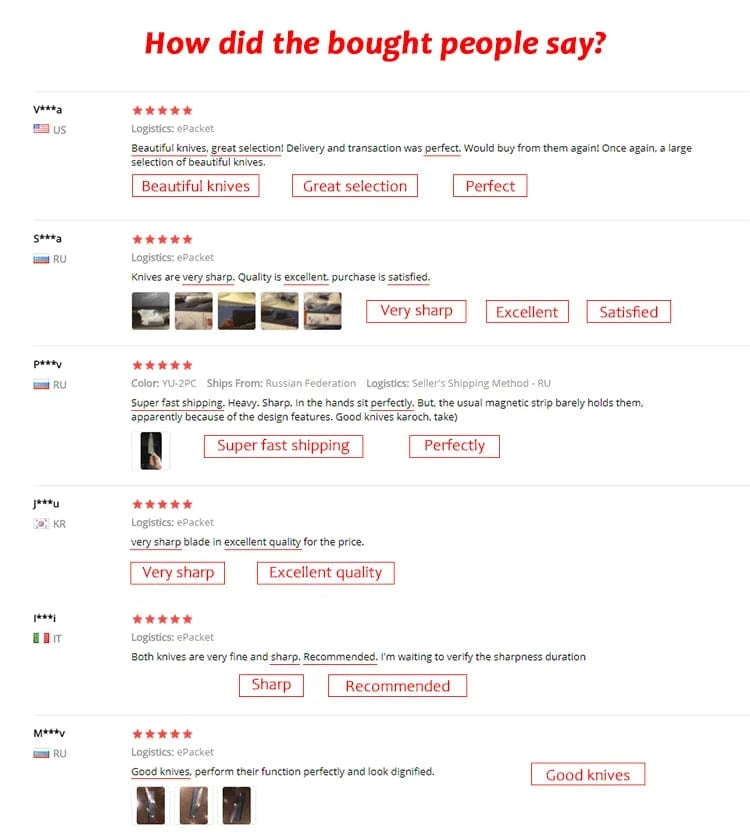This screenshot has width=750, height=840.
Task: Click the Russian flag beside reviewer M***v
Action: [x=41, y=752]
